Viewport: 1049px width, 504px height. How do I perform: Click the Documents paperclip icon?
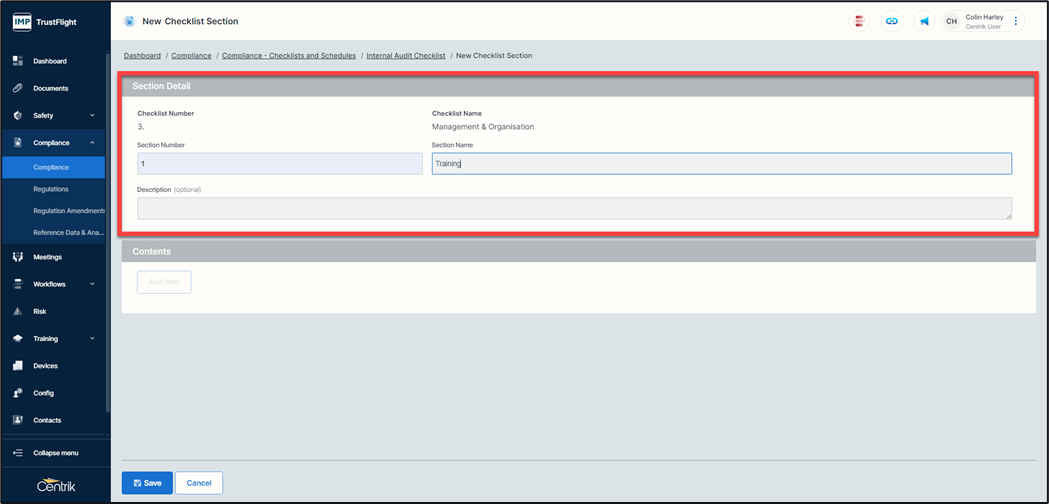tap(18, 88)
